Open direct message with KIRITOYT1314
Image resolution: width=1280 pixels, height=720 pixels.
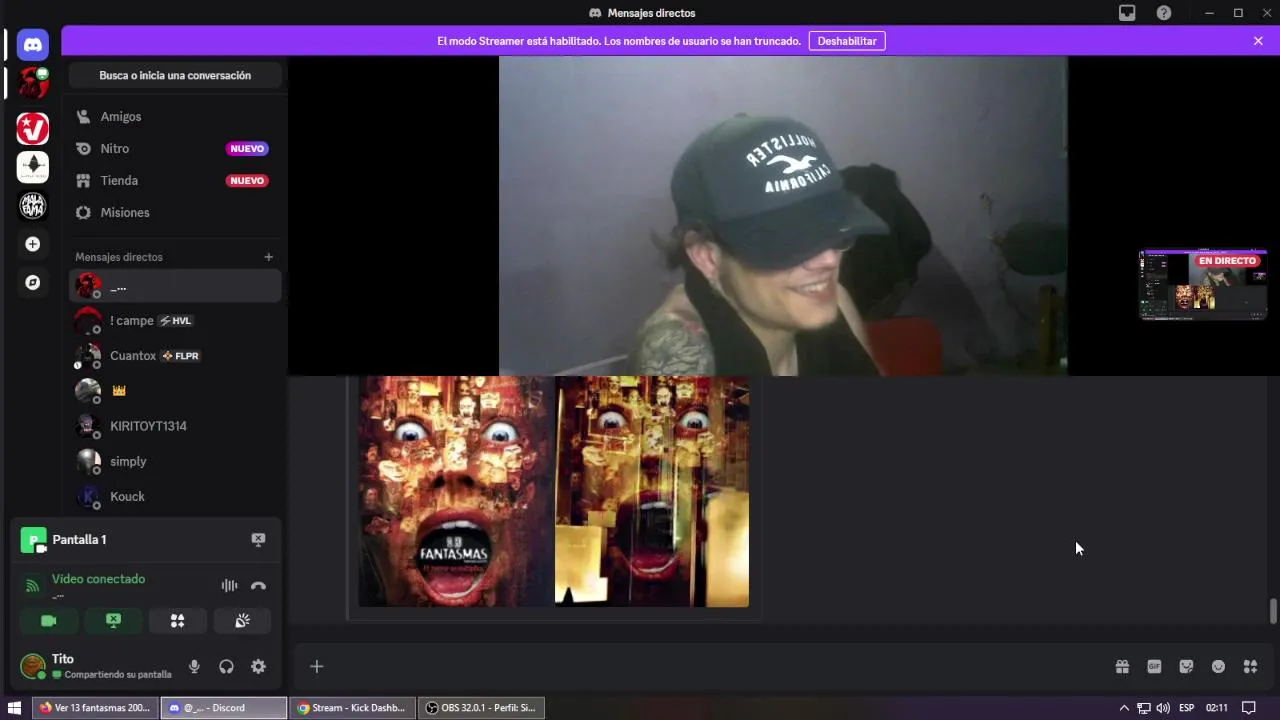coord(175,426)
